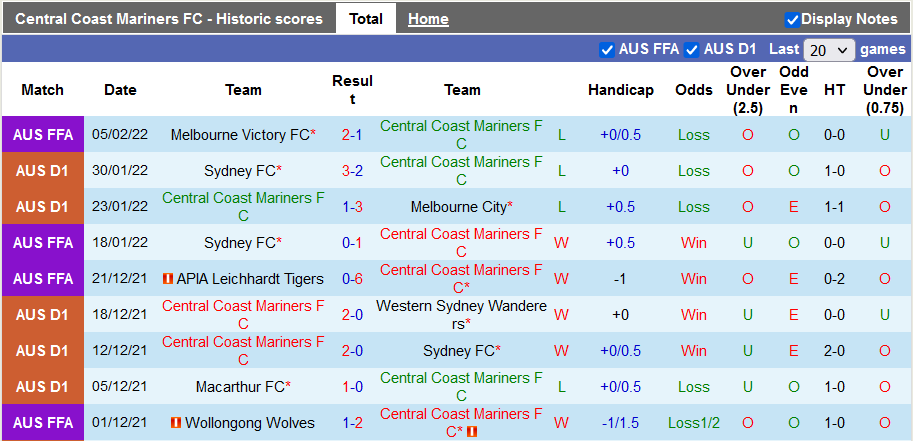Click the 1-3 result versus Melbourne City

point(352,207)
